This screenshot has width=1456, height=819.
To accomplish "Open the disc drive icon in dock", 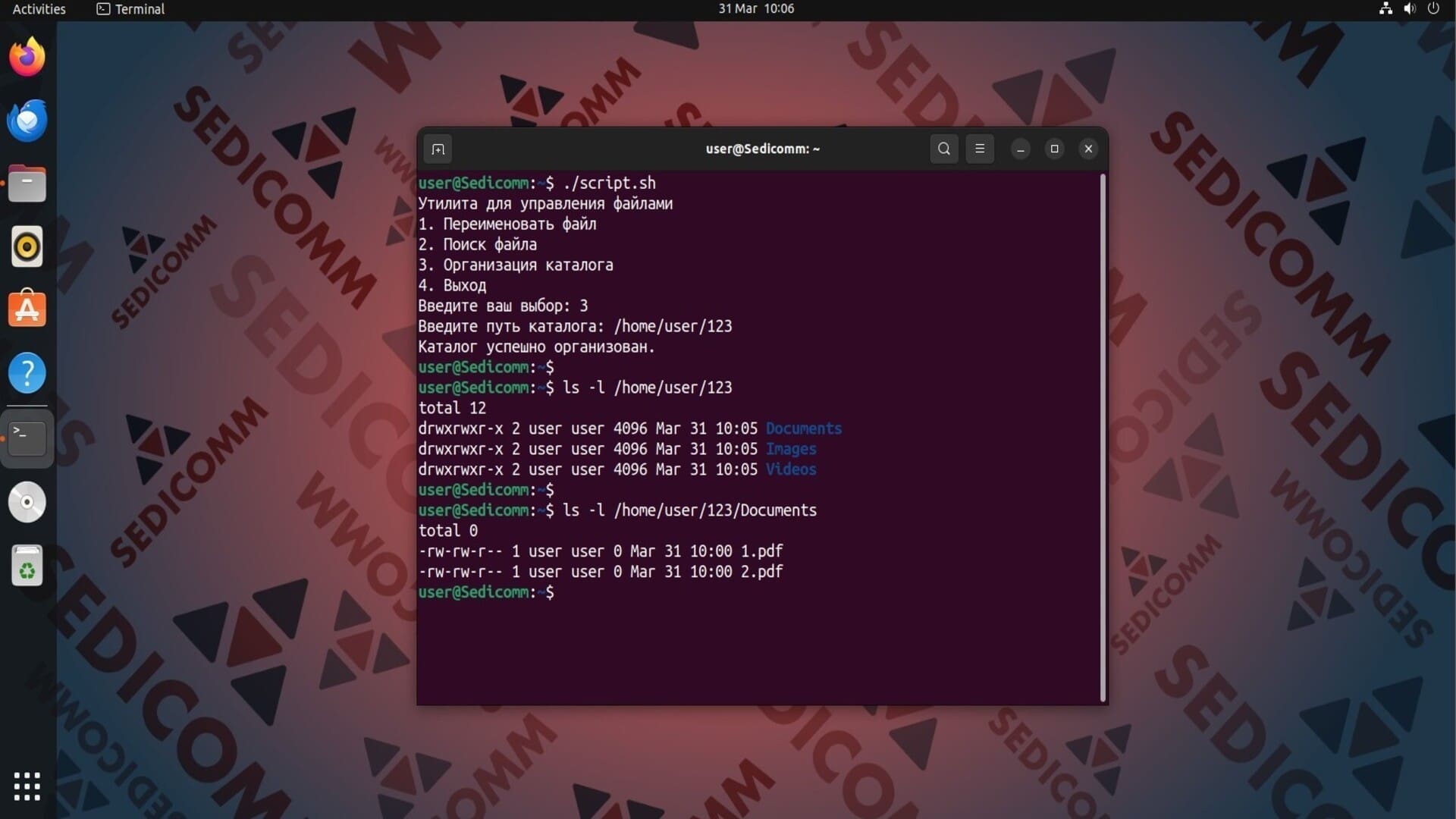I will [27, 502].
